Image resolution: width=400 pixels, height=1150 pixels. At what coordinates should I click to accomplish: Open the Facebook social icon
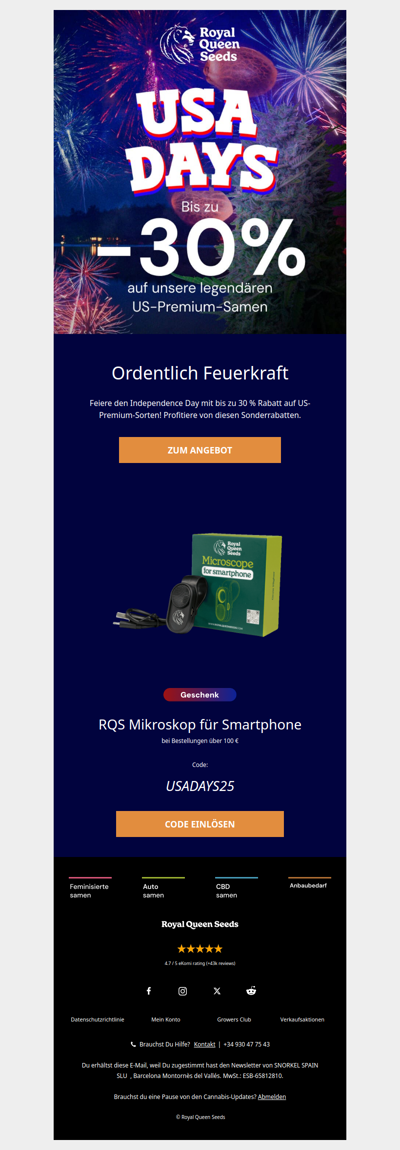coord(148,991)
